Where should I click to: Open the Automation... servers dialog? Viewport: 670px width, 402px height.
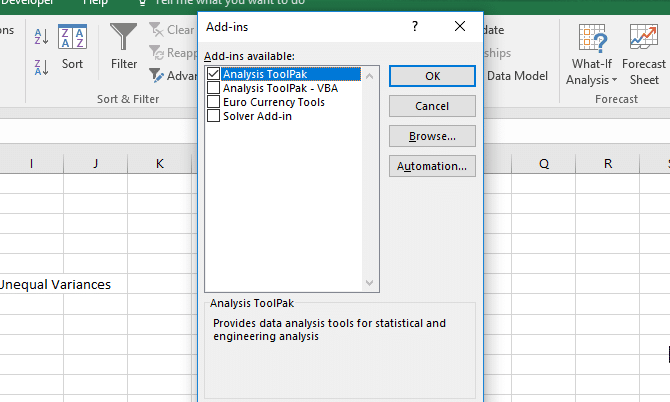point(432,166)
